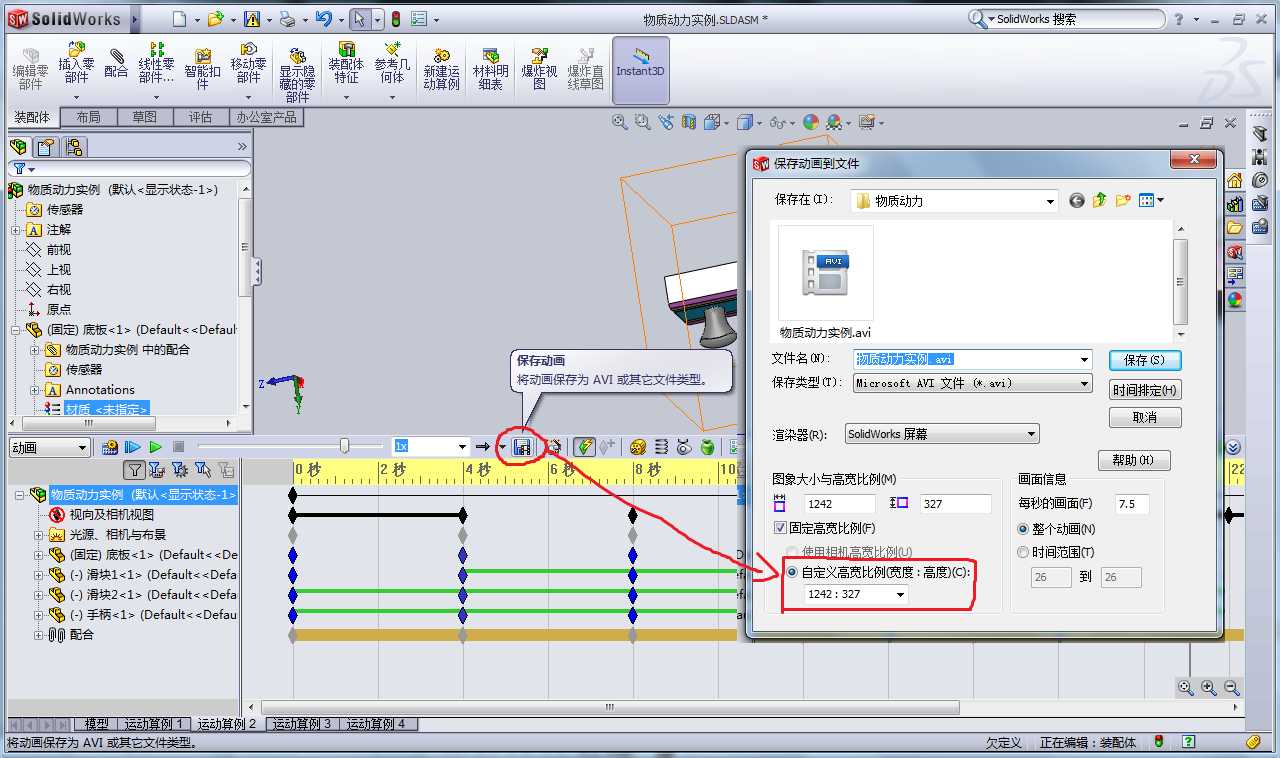Switch to 布局 ribbon tab
The height and width of the screenshot is (758, 1280).
(x=88, y=117)
